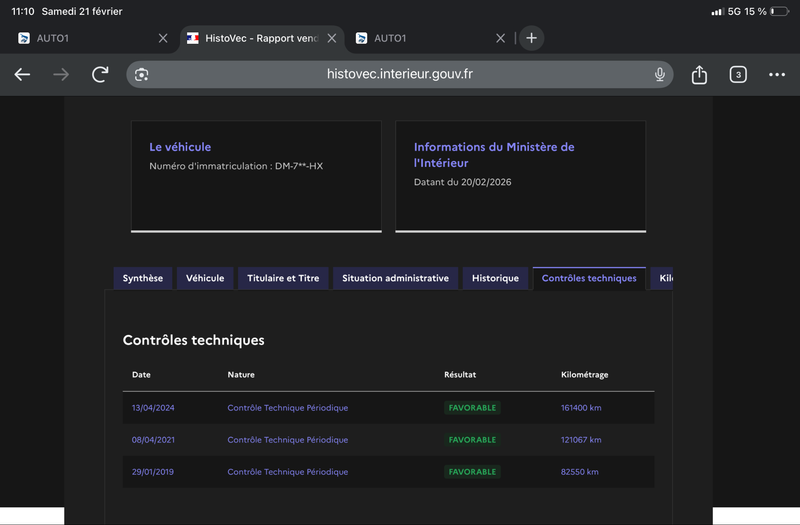Open the Titulaire et Titre tab

click(x=283, y=278)
